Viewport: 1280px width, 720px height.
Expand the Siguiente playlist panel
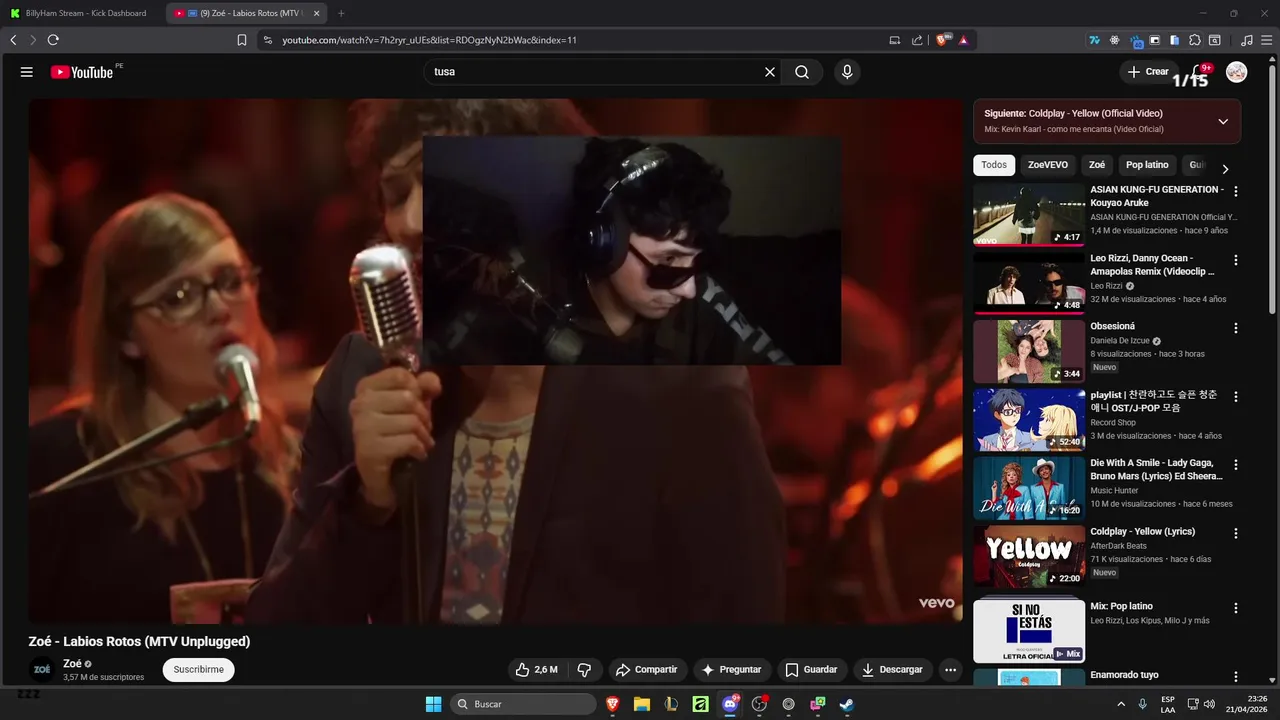click(x=1223, y=121)
